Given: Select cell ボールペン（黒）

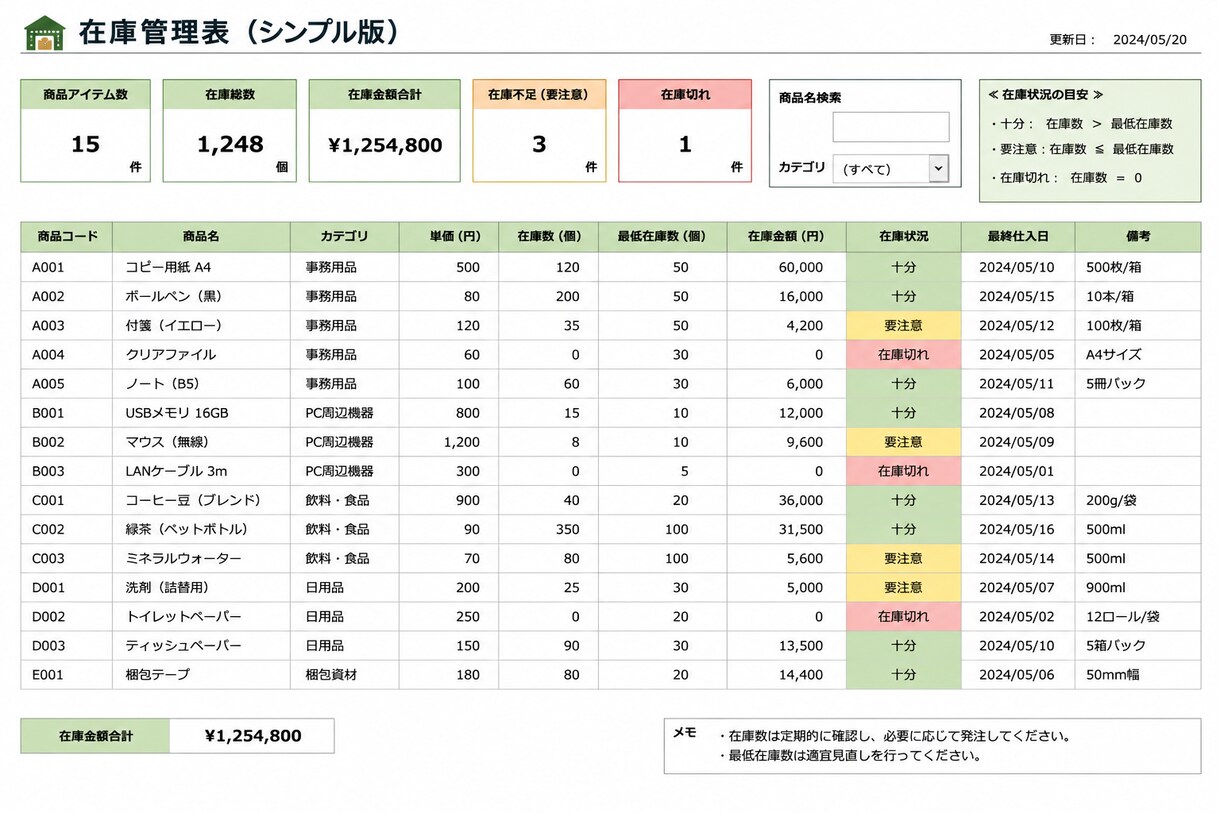Looking at the screenshot, I should 201,297.
